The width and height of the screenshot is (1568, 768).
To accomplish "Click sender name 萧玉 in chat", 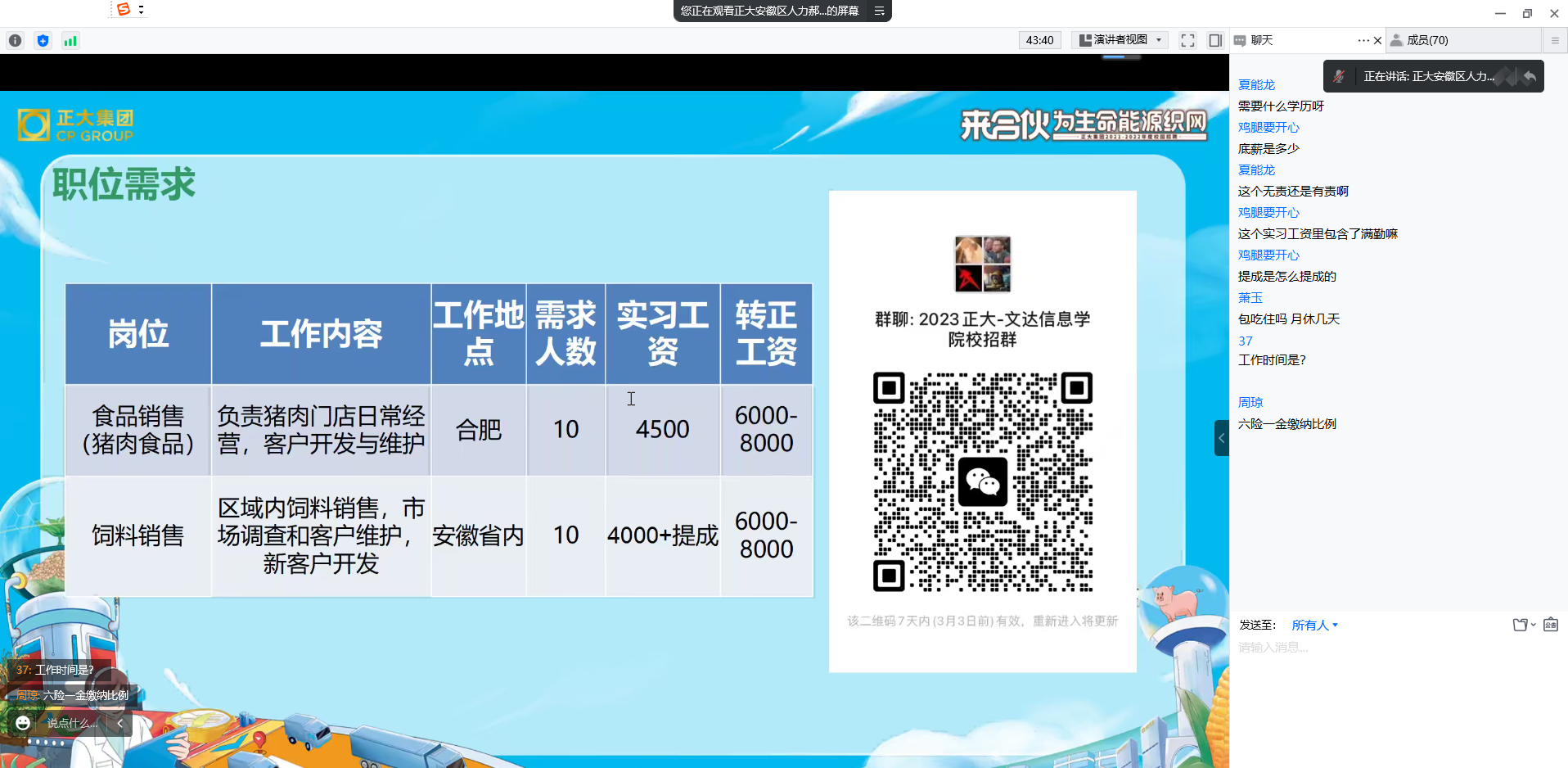I will click(x=1250, y=297).
